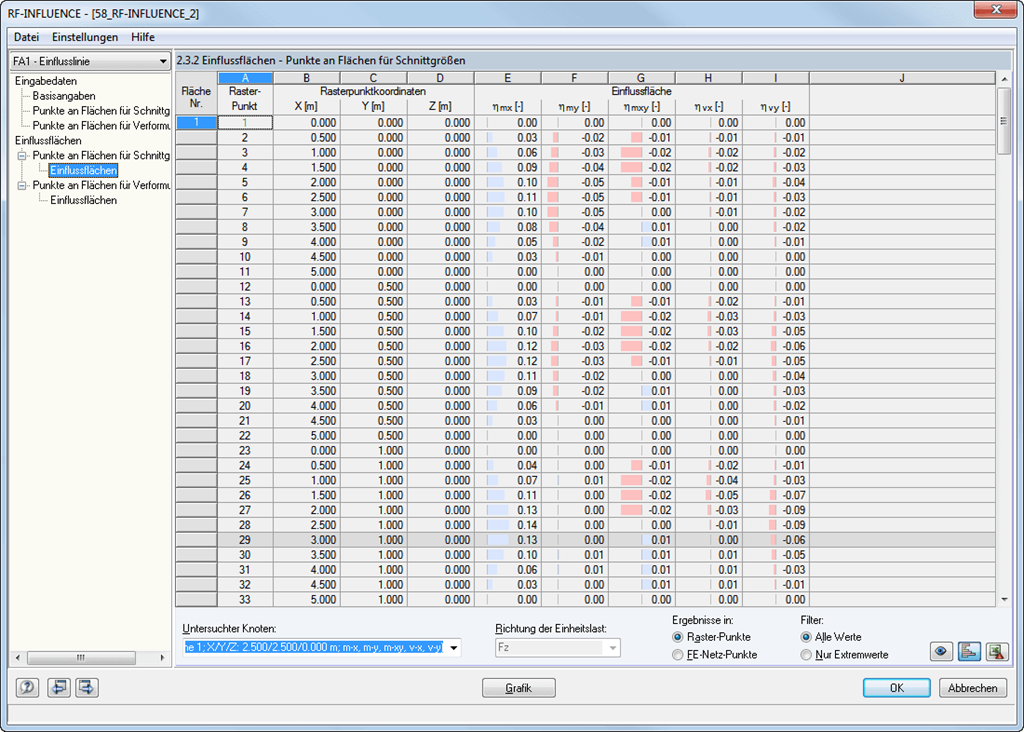Confirm with the OK button
The height and width of the screenshot is (732, 1024).
click(x=897, y=688)
